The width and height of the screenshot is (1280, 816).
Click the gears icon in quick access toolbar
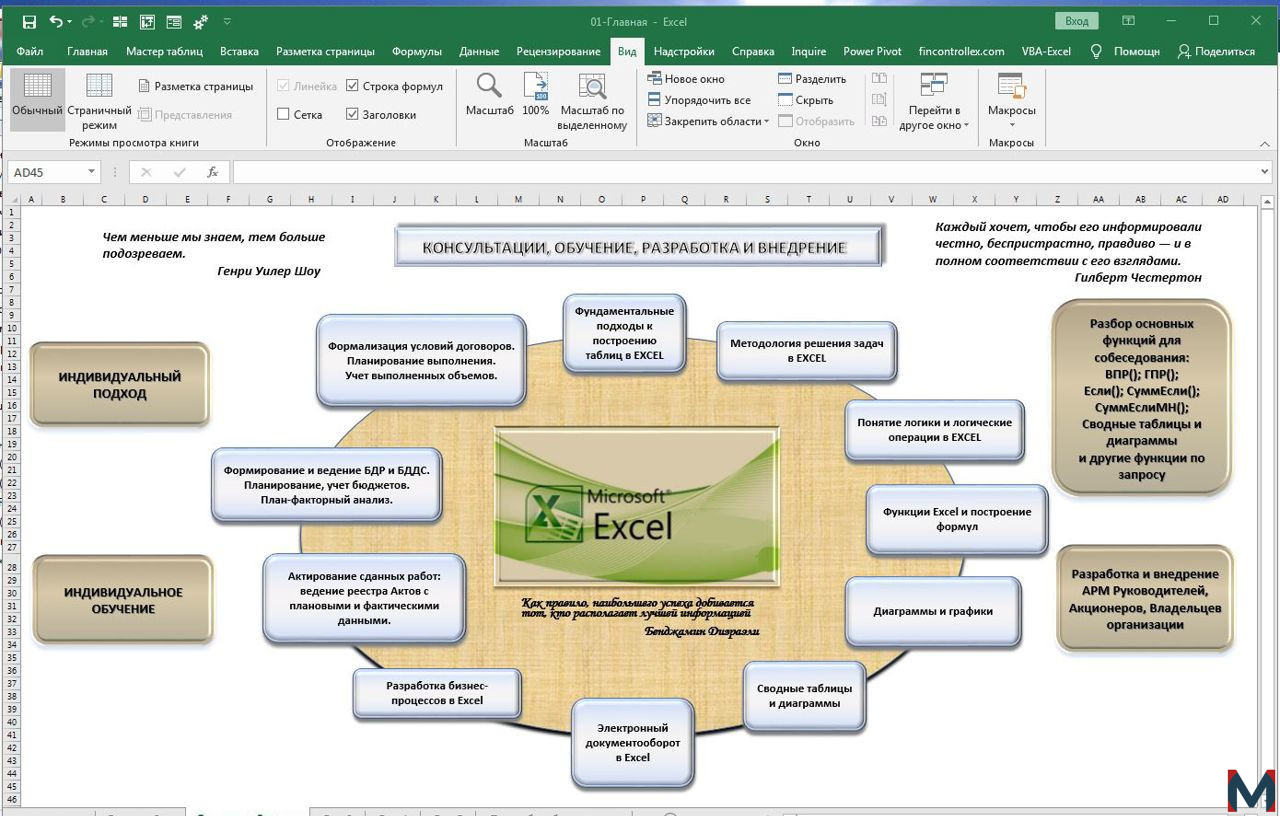coord(200,21)
